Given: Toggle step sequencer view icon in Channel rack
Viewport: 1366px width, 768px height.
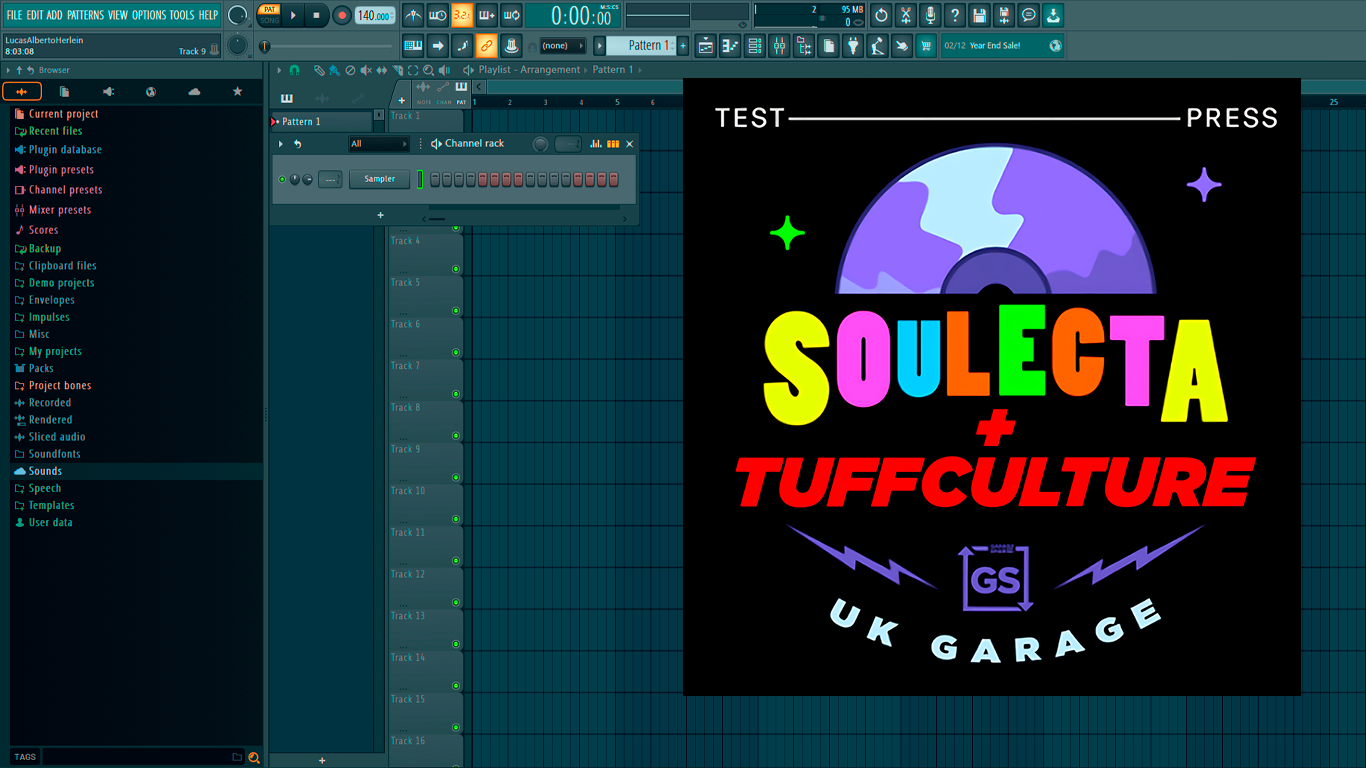Looking at the screenshot, I should [x=613, y=144].
